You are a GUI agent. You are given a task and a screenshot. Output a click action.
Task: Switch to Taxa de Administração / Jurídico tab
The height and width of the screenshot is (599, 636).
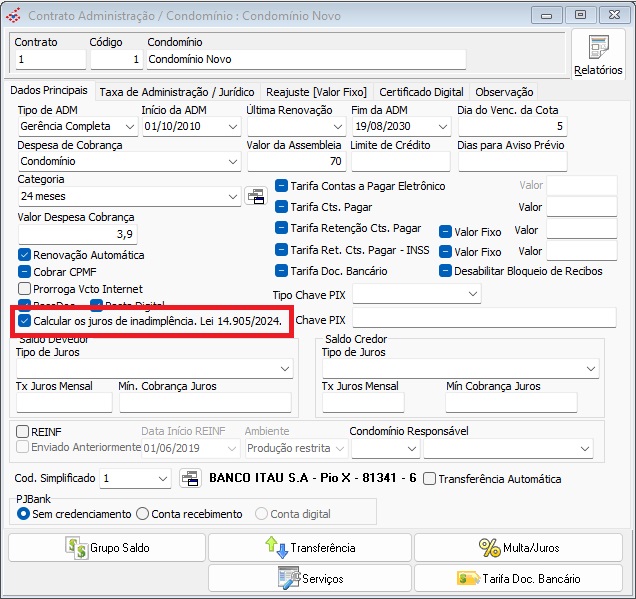pyautogui.click(x=177, y=92)
